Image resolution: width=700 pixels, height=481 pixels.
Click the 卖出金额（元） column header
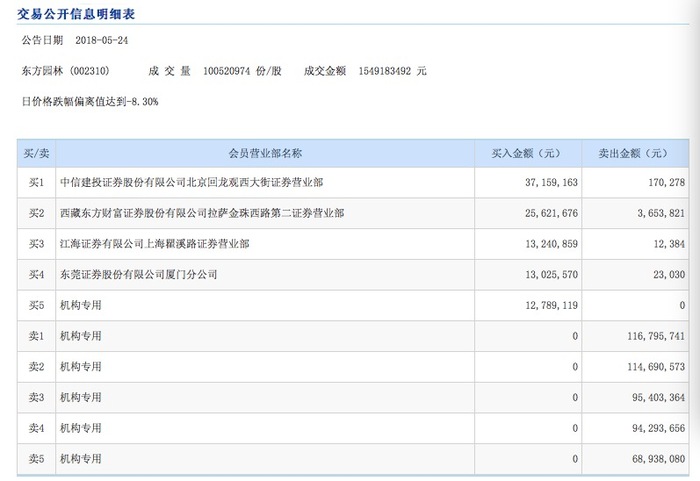[x=635, y=154]
